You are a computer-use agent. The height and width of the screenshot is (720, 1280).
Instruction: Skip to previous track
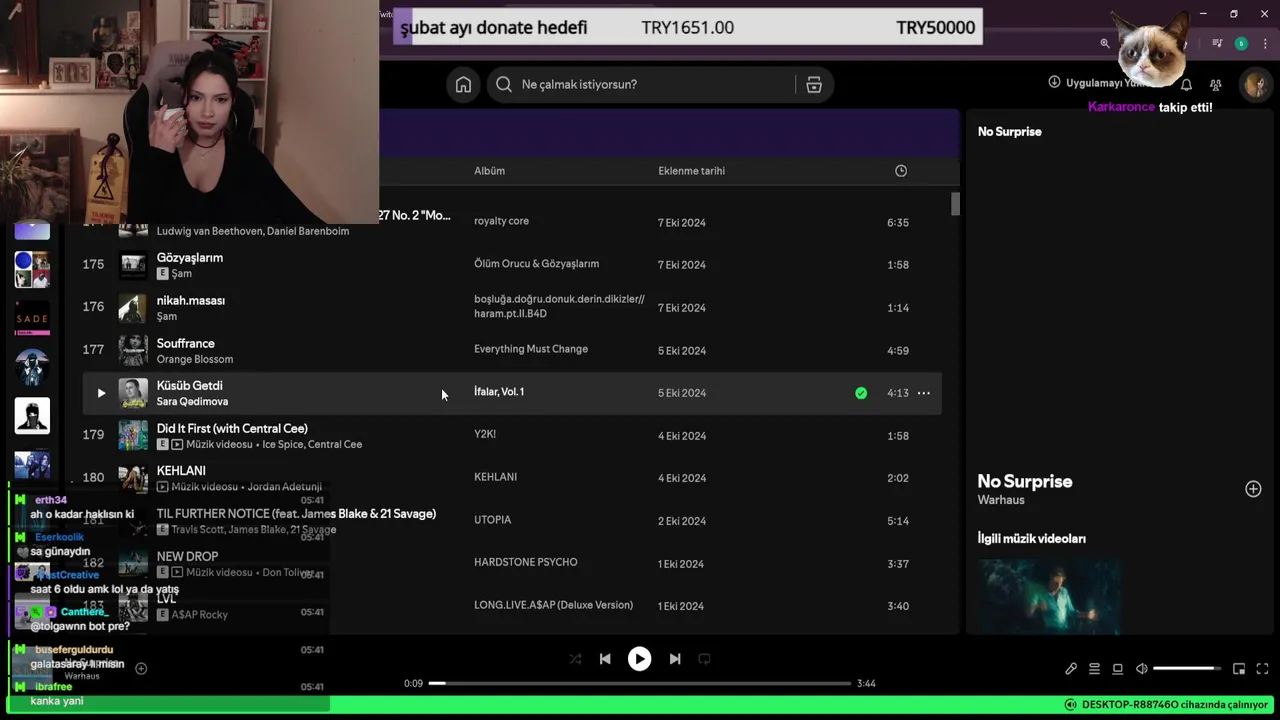click(x=605, y=659)
